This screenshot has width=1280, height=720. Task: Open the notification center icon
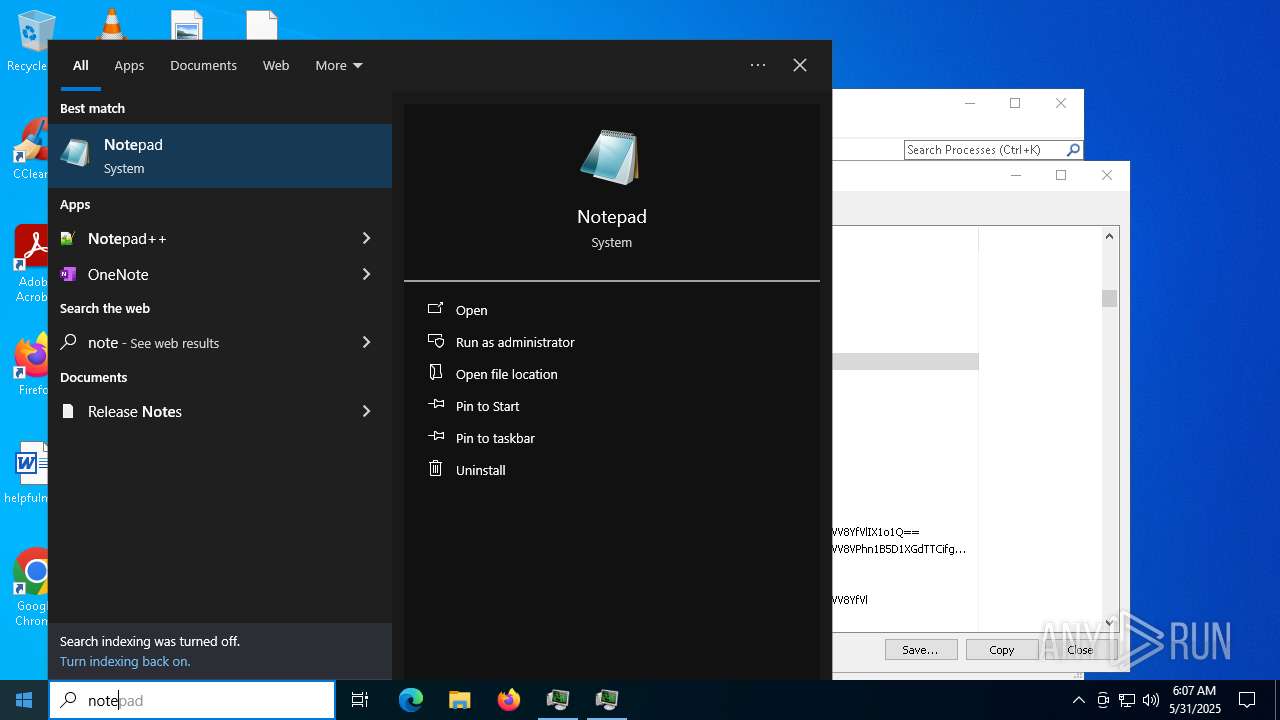(x=1247, y=700)
